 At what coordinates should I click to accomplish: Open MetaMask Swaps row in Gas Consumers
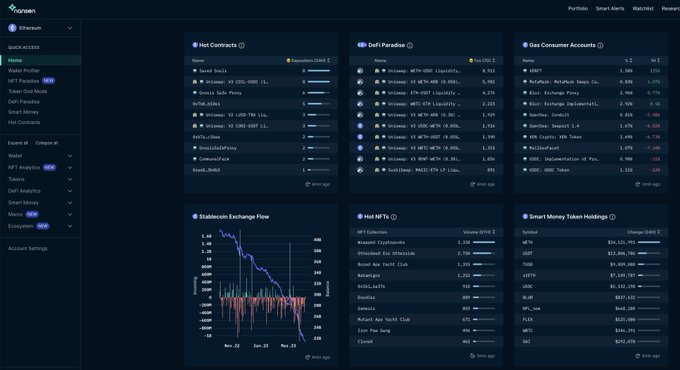pos(591,82)
